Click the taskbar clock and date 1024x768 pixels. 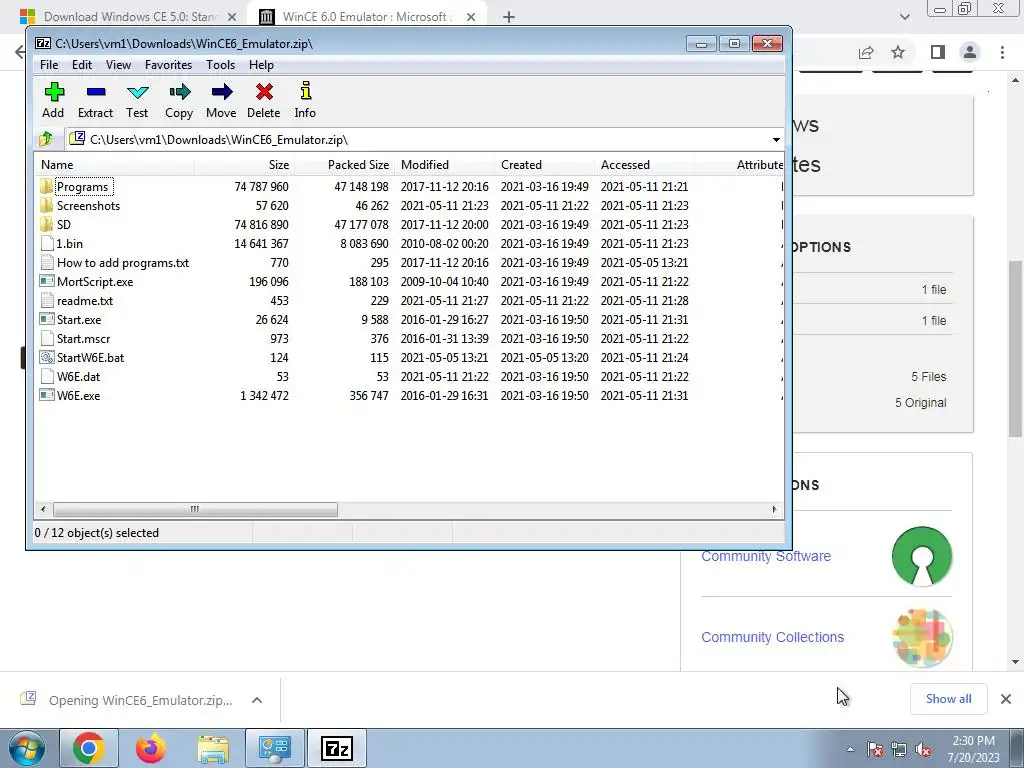pos(973,749)
